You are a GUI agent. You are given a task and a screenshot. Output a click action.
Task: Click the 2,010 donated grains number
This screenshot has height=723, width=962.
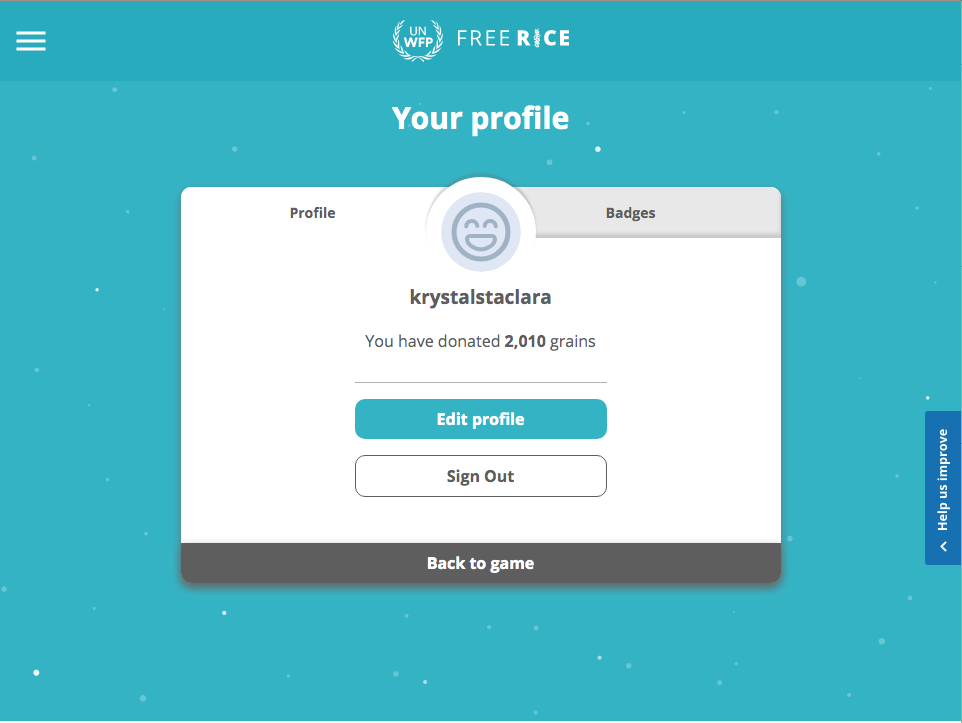[525, 341]
